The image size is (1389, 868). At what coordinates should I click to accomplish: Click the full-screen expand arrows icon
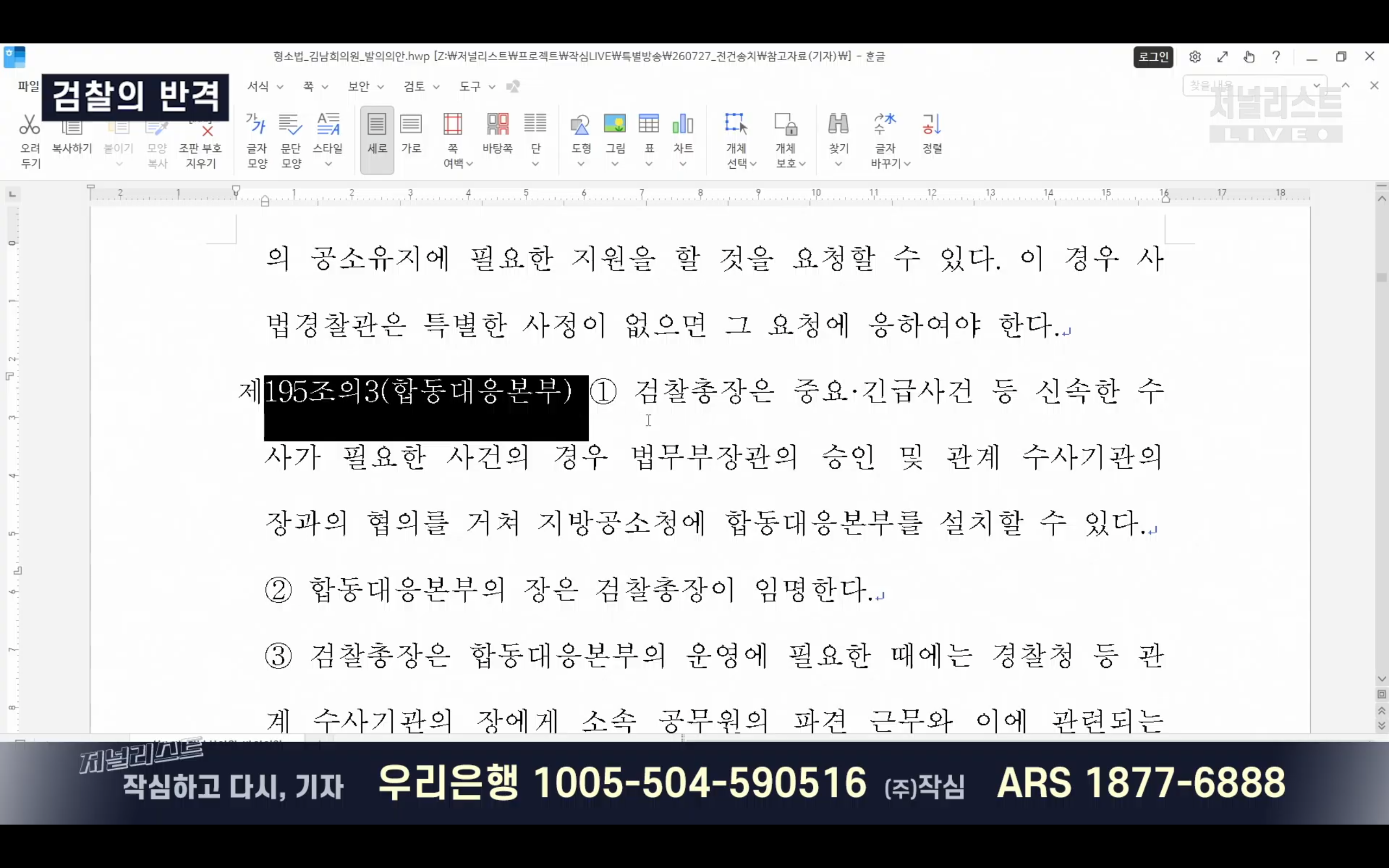1222,57
